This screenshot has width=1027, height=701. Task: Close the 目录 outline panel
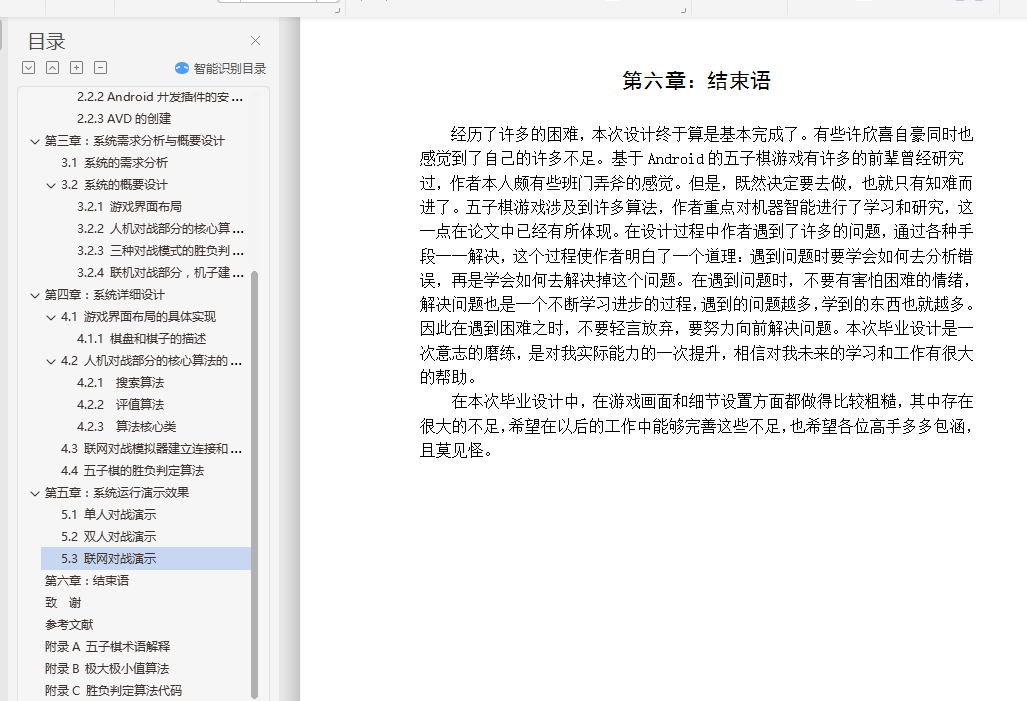[255, 41]
